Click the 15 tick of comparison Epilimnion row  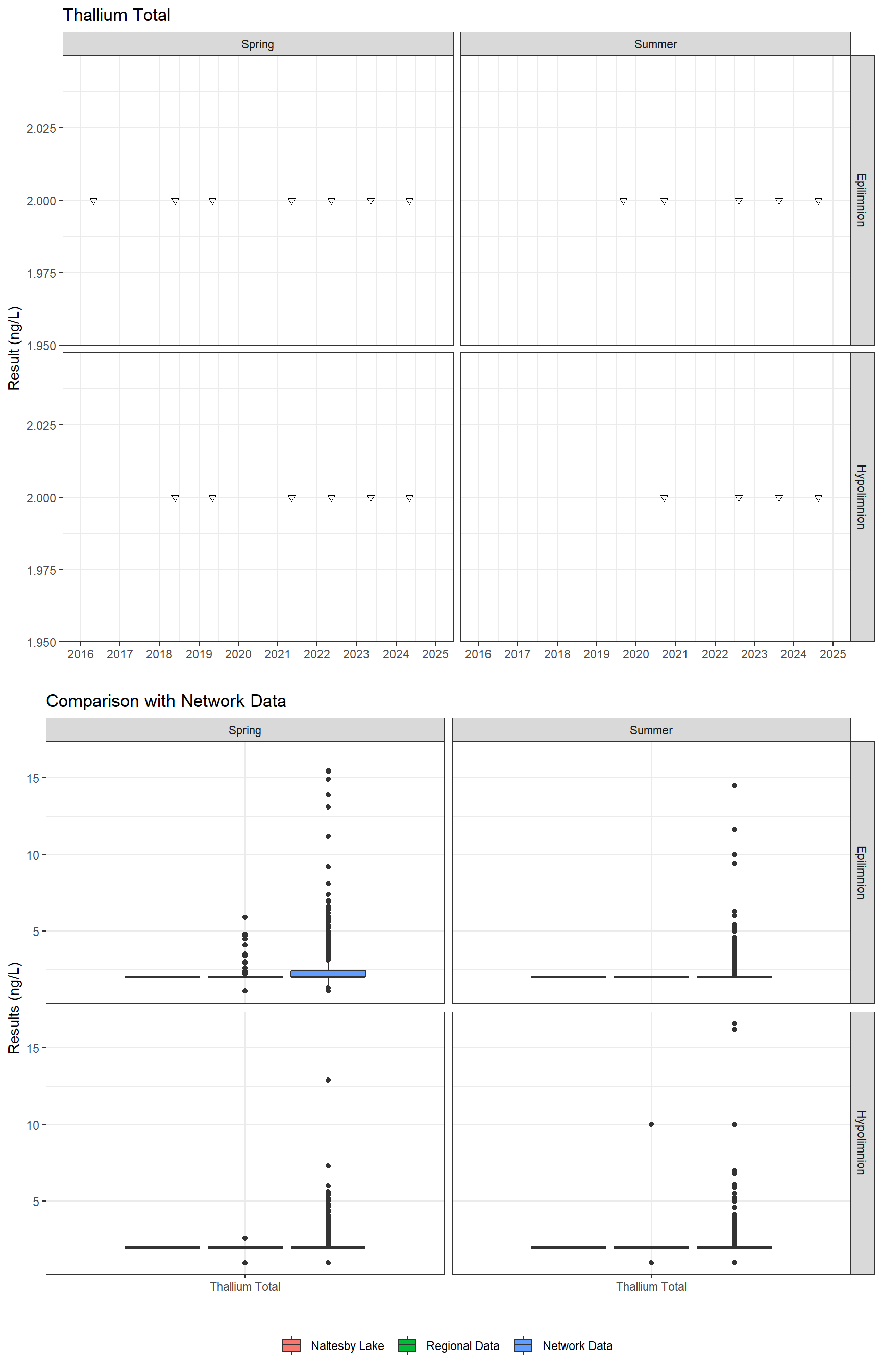point(33,778)
